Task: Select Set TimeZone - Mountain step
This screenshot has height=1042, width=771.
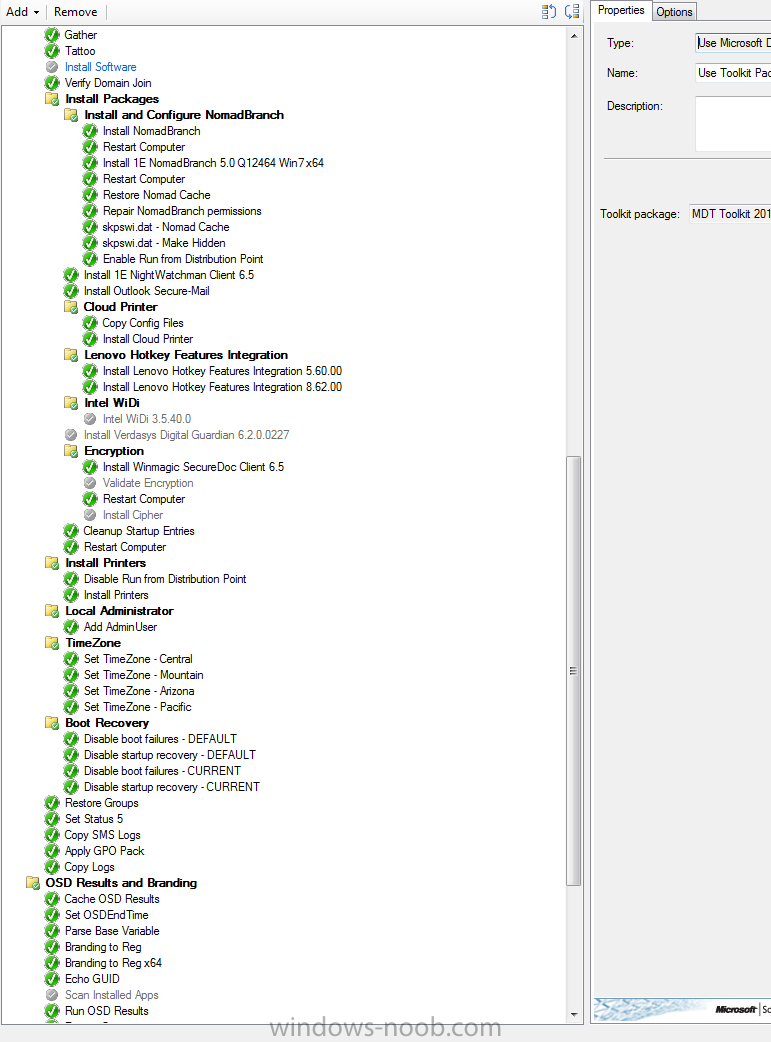Action: 144,675
